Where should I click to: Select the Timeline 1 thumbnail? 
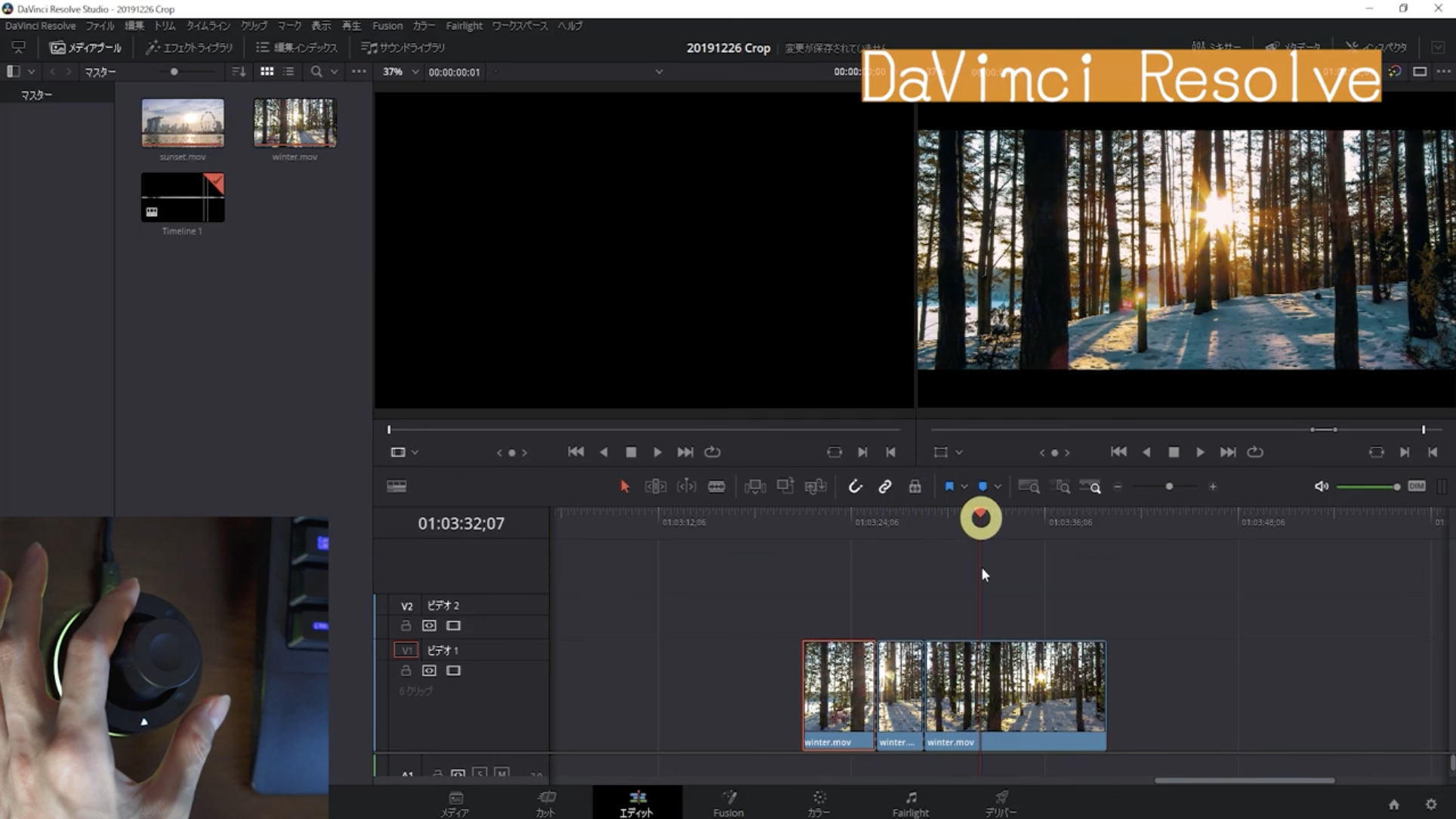click(x=183, y=197)
